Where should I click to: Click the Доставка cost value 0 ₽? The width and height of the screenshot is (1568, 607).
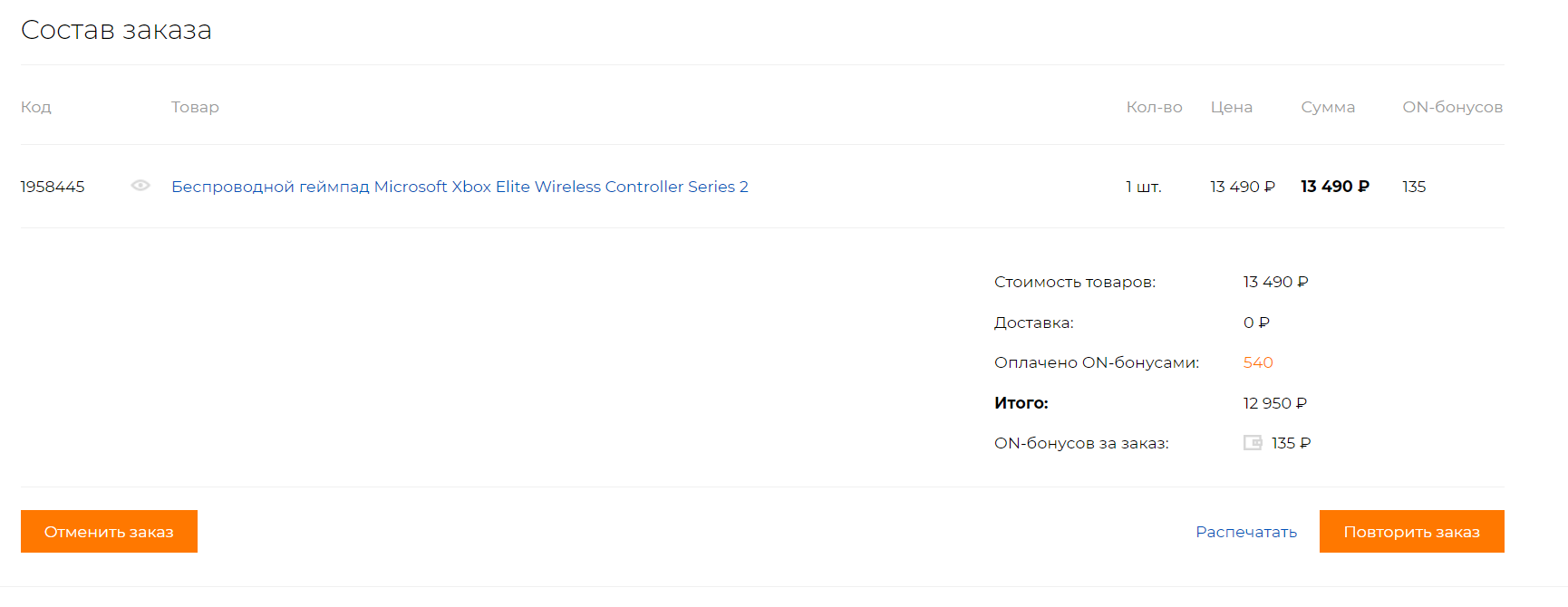1256,323
